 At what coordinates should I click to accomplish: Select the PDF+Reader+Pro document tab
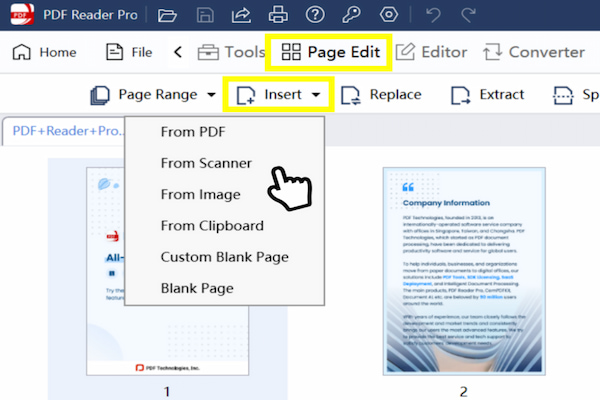(65, 131)
